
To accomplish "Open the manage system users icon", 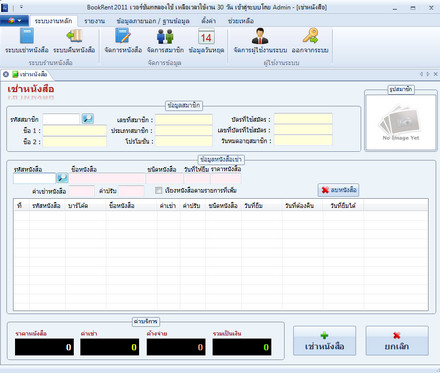I will [260, 36].
